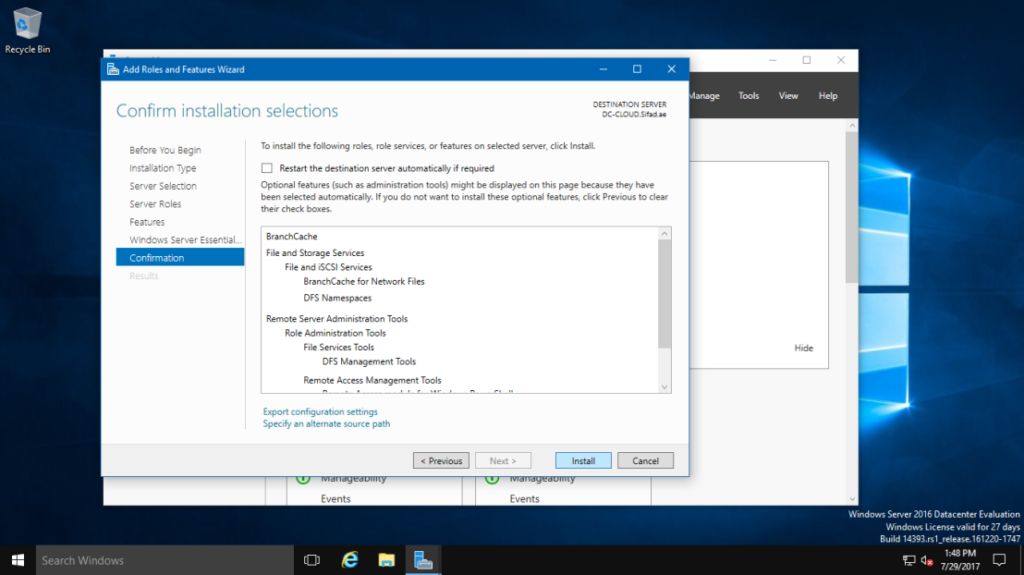Select DFS Namespaces entry
This screenshot has height=575, width=1024.
[337, 298]
